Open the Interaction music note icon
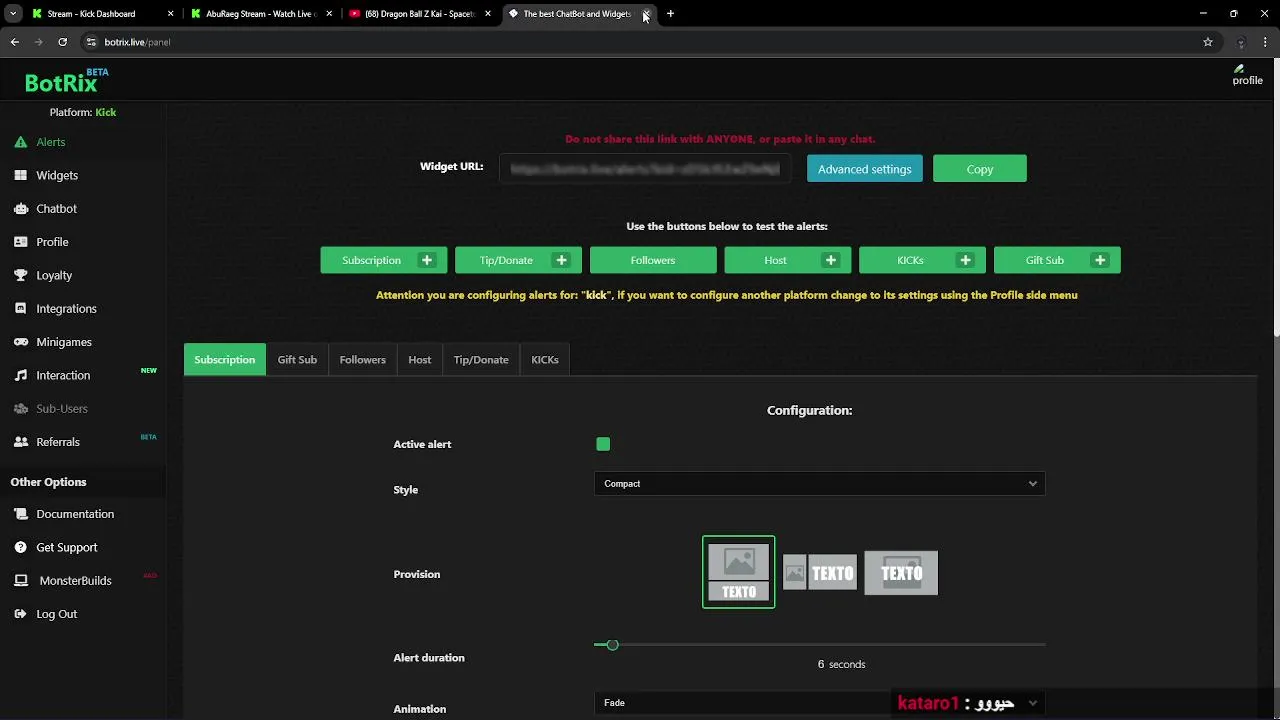The image size is (1280, 720). (20, 375)
